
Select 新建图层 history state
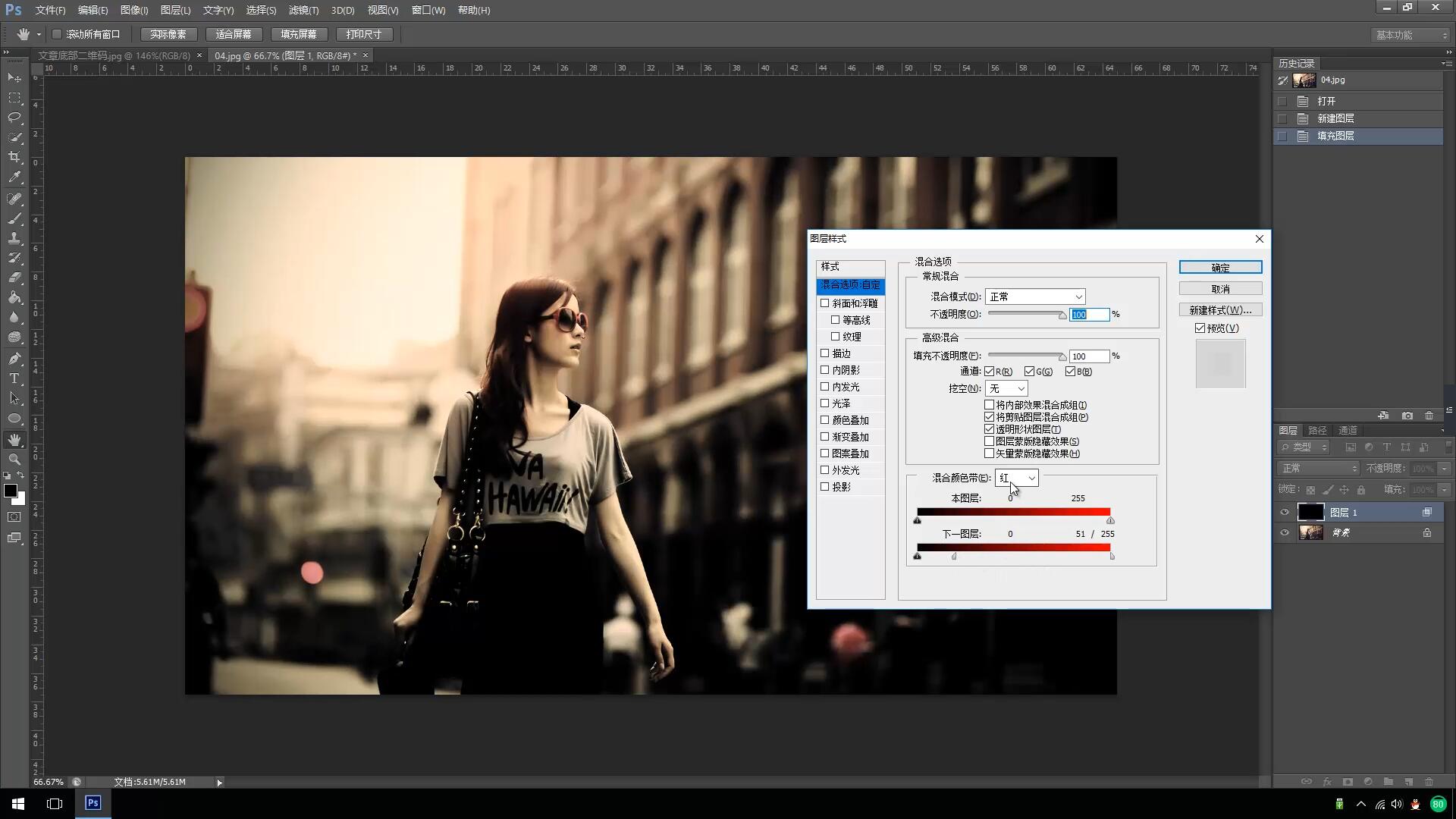[1357, 118]
